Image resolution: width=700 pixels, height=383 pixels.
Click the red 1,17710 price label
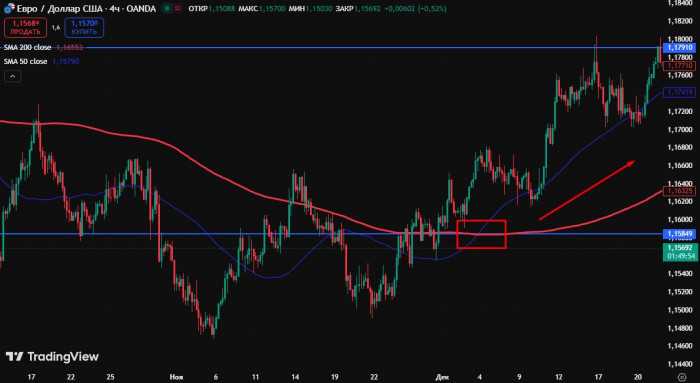(679, 66)
